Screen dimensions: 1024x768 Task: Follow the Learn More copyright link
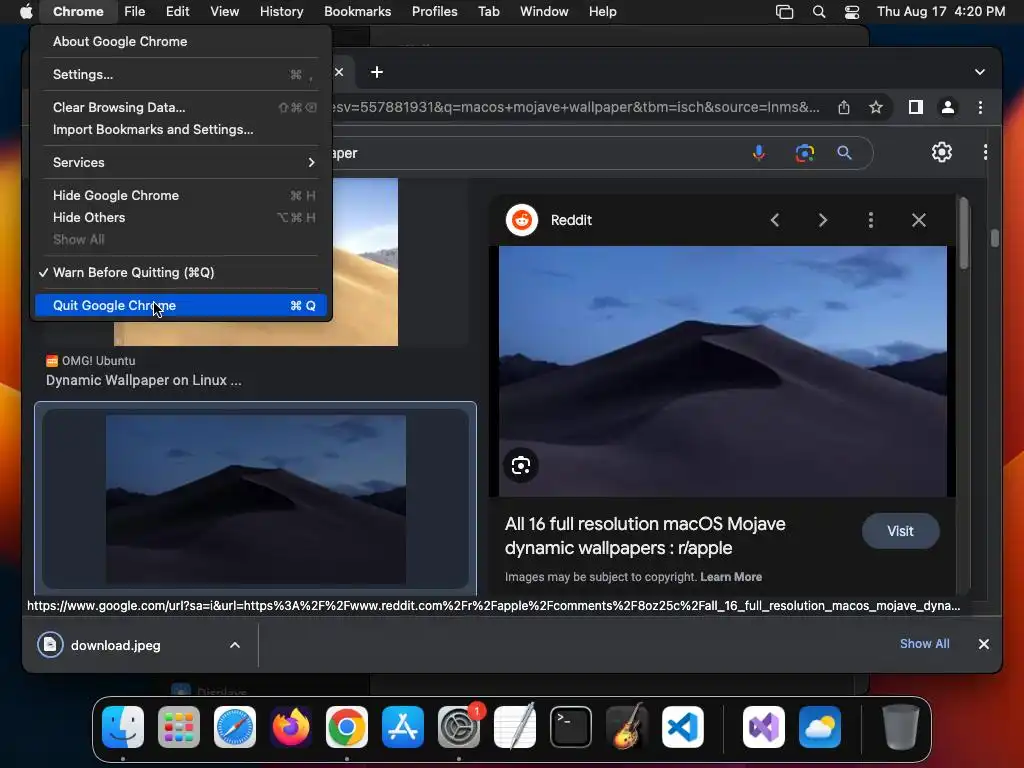pos(731,577)
